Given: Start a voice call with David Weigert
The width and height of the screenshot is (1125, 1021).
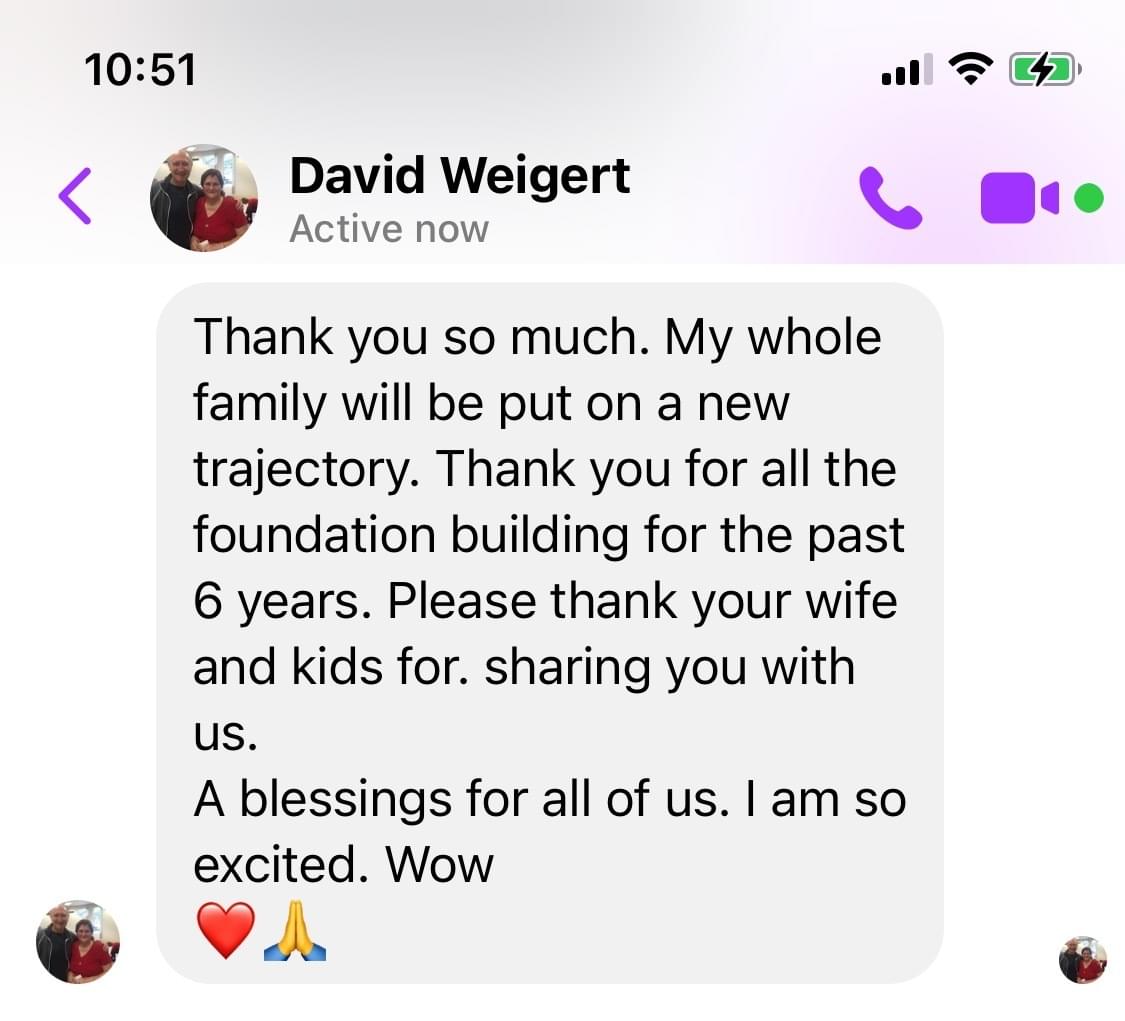Looking at the screenshot, I should pyautogui.click(x=890, y=197).
